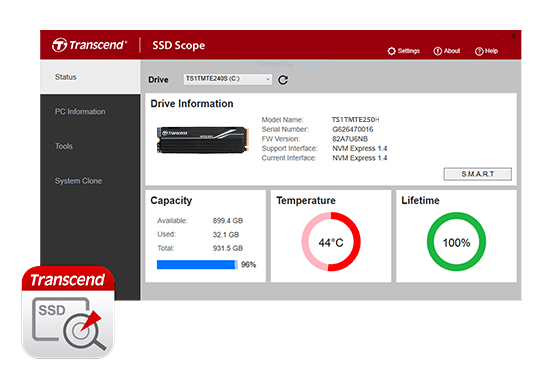Expand the Drive selection dropdown
Viewport: 550px width, 376px height.
coord(227,79)
